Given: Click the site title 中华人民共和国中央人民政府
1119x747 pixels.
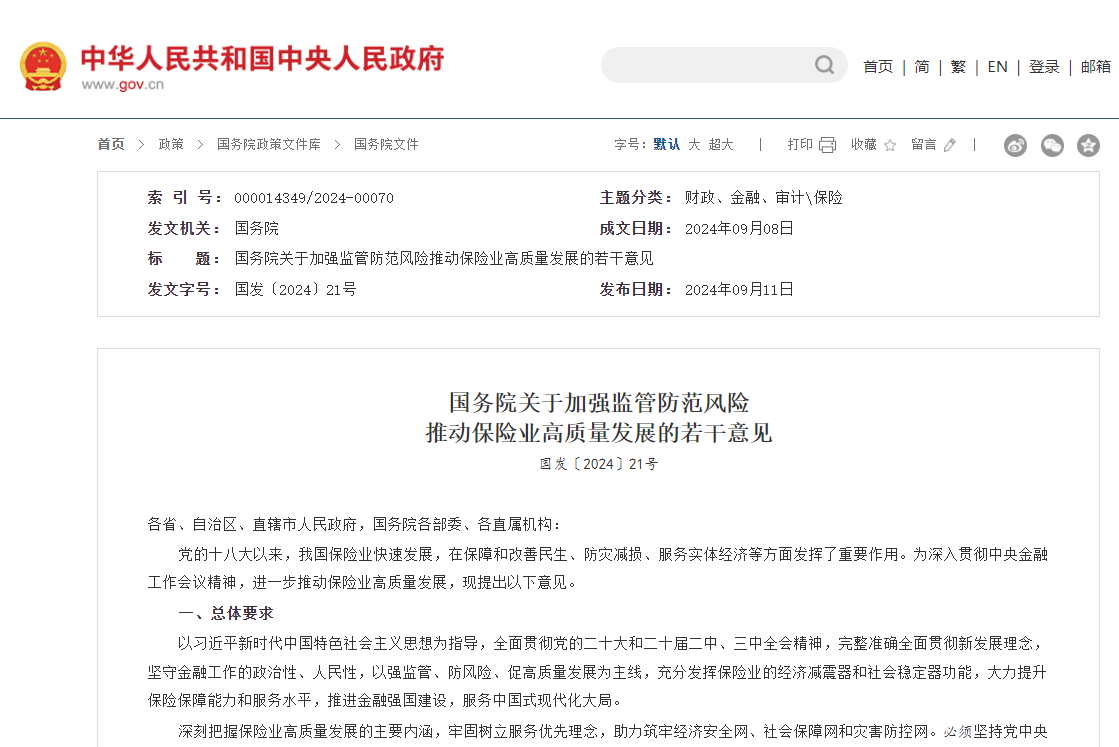Looking at the screenshot, I should point(263,59).
